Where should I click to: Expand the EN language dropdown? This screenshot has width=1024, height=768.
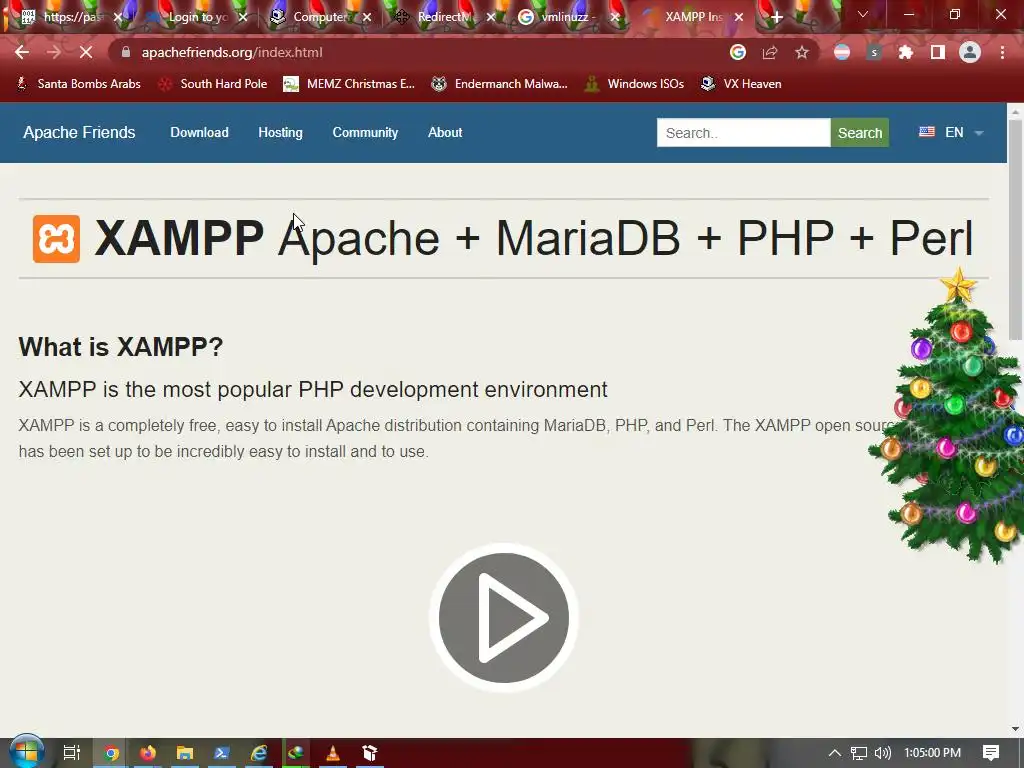pos(952,133)
